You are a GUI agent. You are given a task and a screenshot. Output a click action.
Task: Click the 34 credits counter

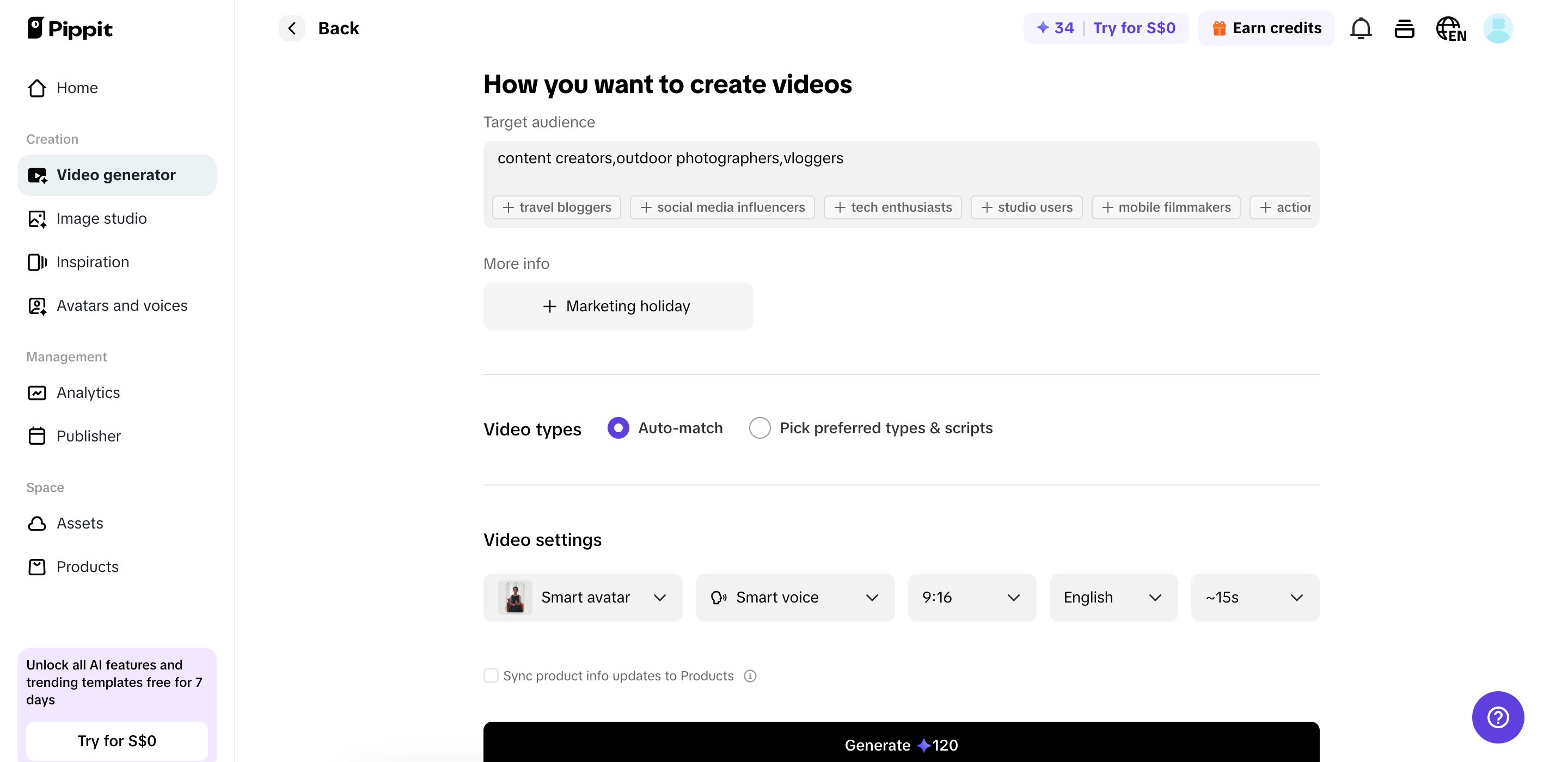click(x=1055, y=28)
